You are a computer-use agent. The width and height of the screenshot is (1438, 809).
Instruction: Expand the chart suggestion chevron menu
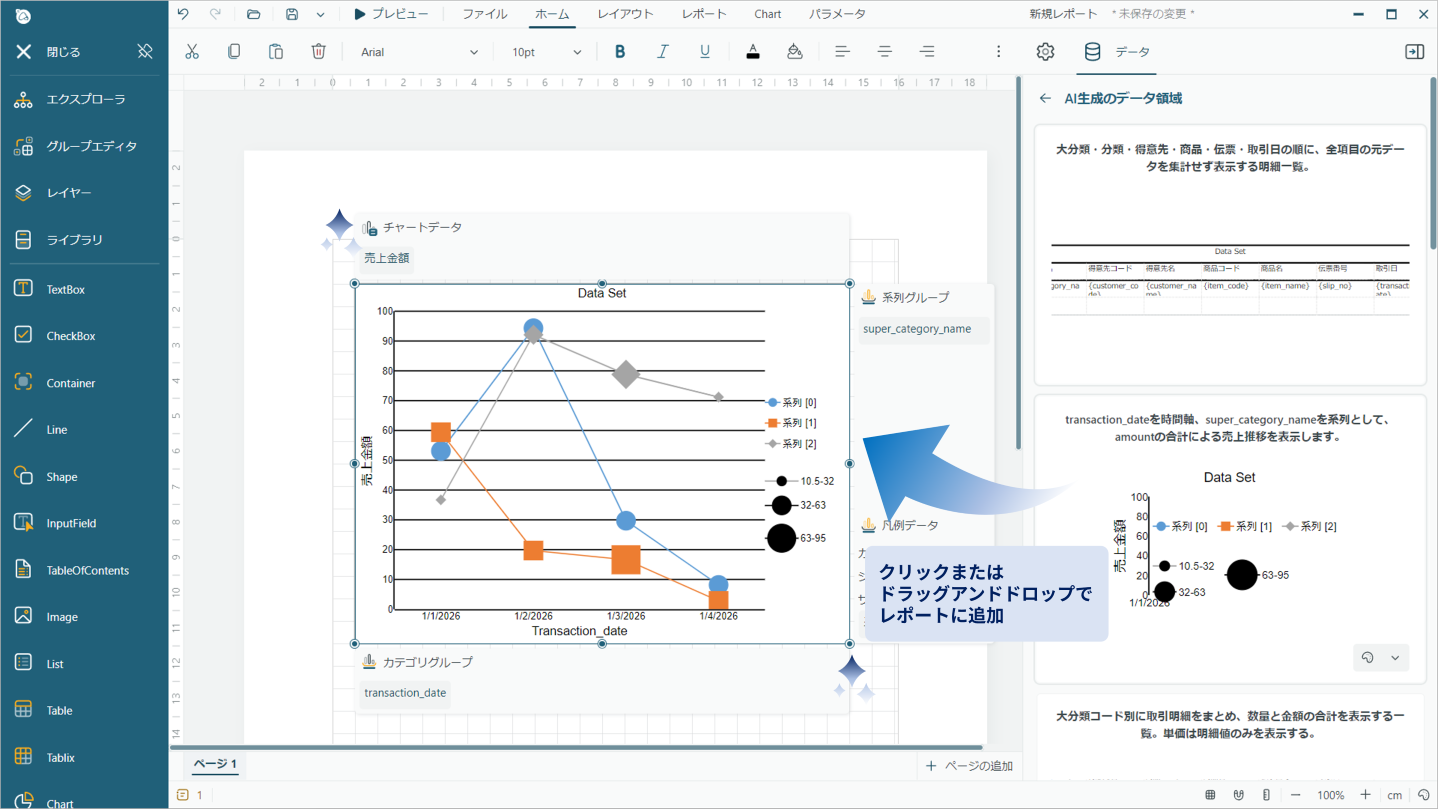coord(1395,657)
